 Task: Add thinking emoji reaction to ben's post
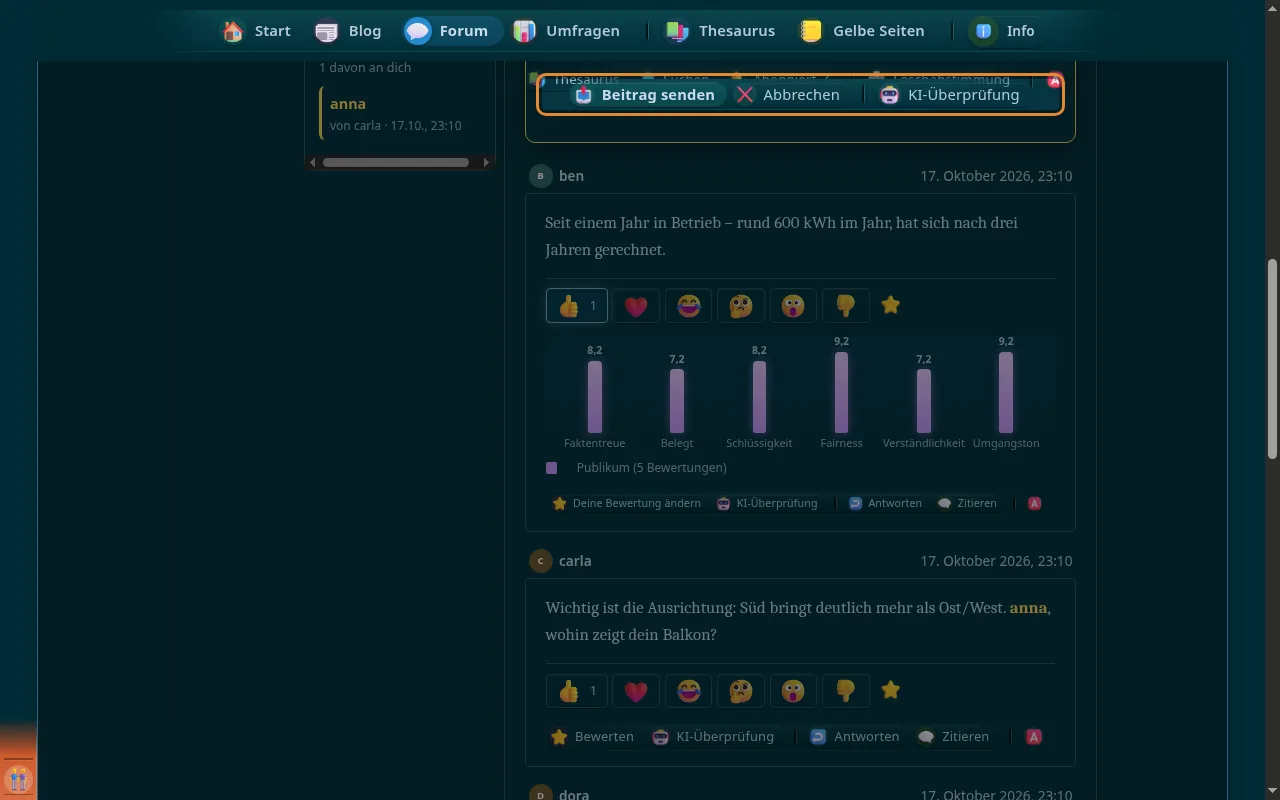(740, 306)
